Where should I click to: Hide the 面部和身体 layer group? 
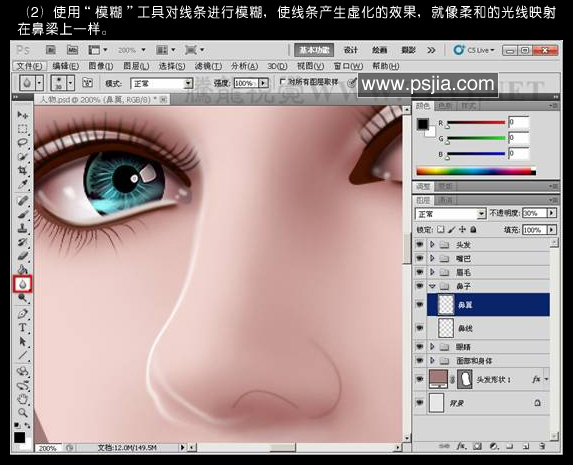click(x=420, y=360)
